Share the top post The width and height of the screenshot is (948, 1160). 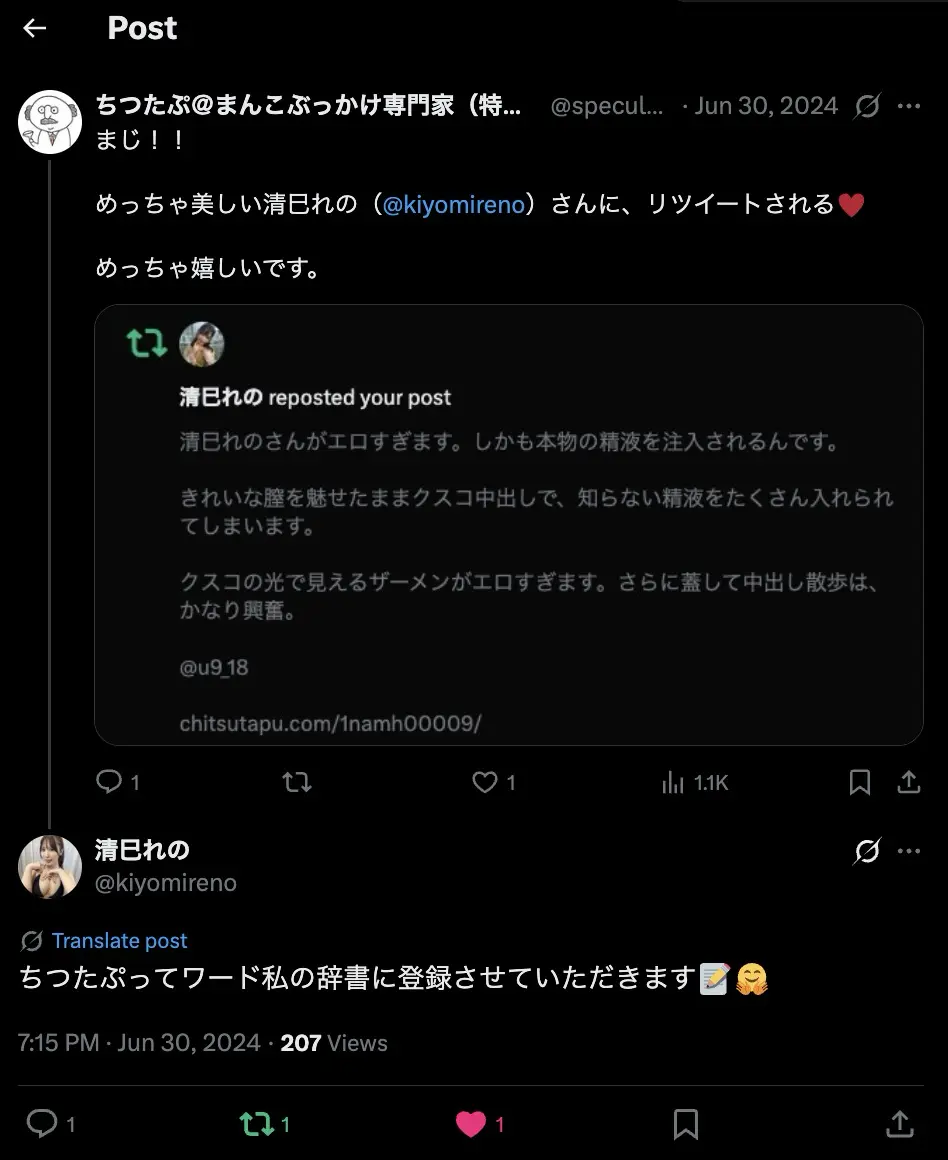point(909,782)
